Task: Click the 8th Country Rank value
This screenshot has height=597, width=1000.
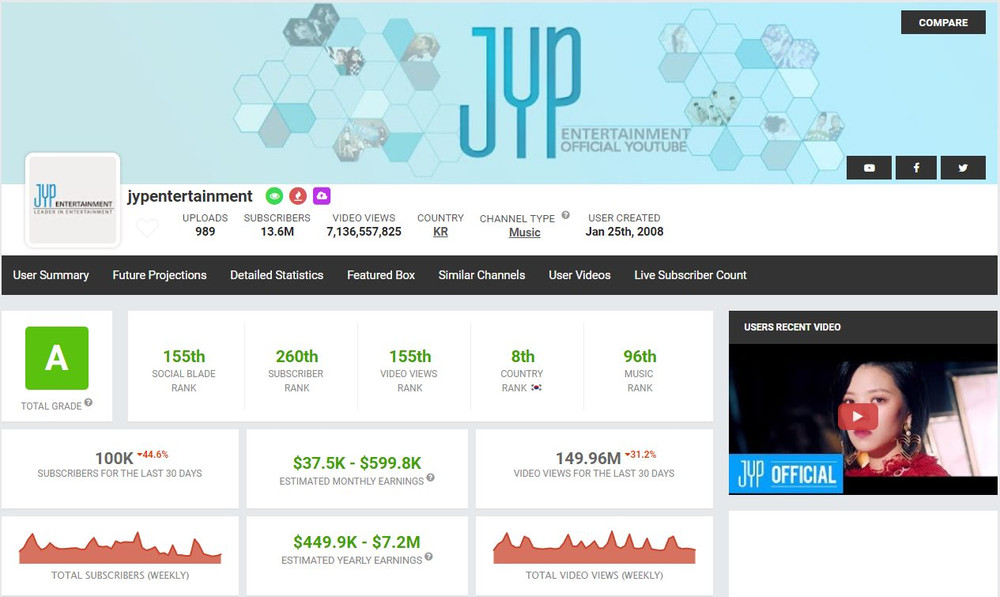Action: (522, 356)
